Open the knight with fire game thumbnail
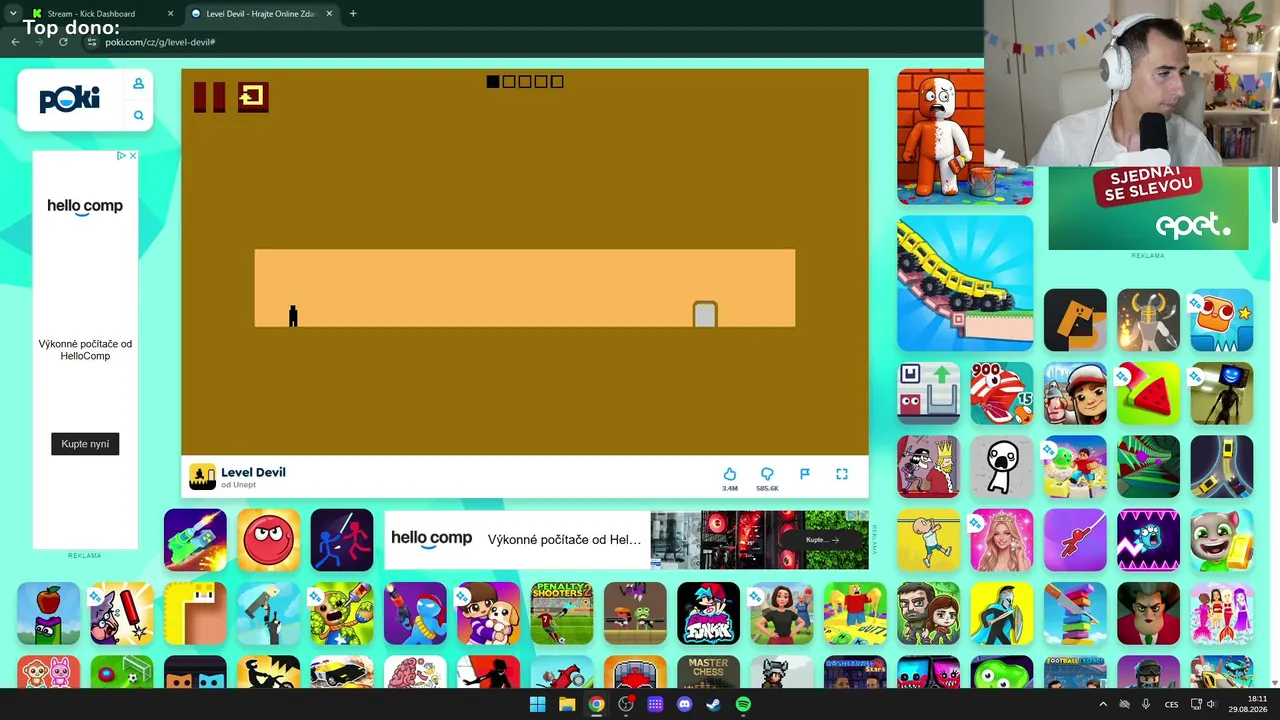 click(1148, 320)
